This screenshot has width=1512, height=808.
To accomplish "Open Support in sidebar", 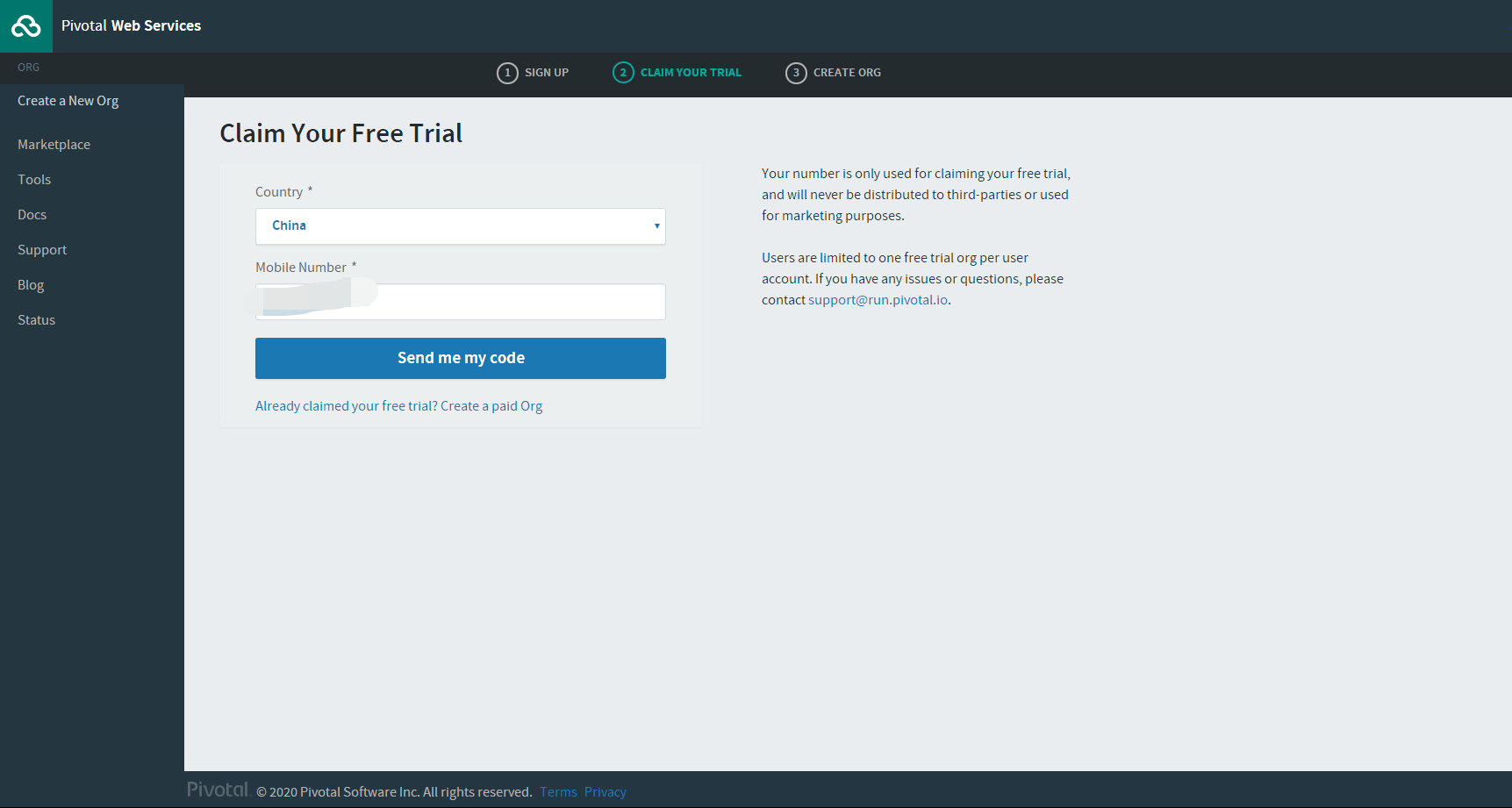I will pyautogui.click(x=42, y=250).
